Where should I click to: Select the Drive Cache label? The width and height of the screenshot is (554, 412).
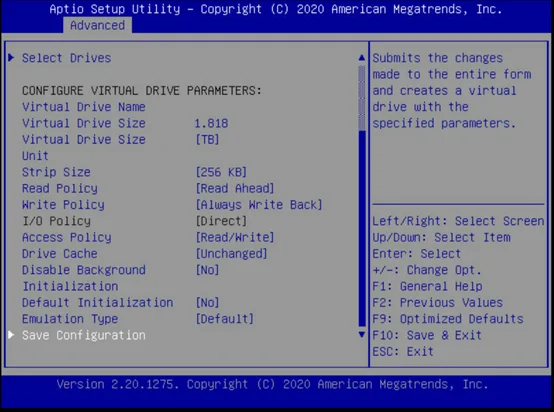pos(60,254)
